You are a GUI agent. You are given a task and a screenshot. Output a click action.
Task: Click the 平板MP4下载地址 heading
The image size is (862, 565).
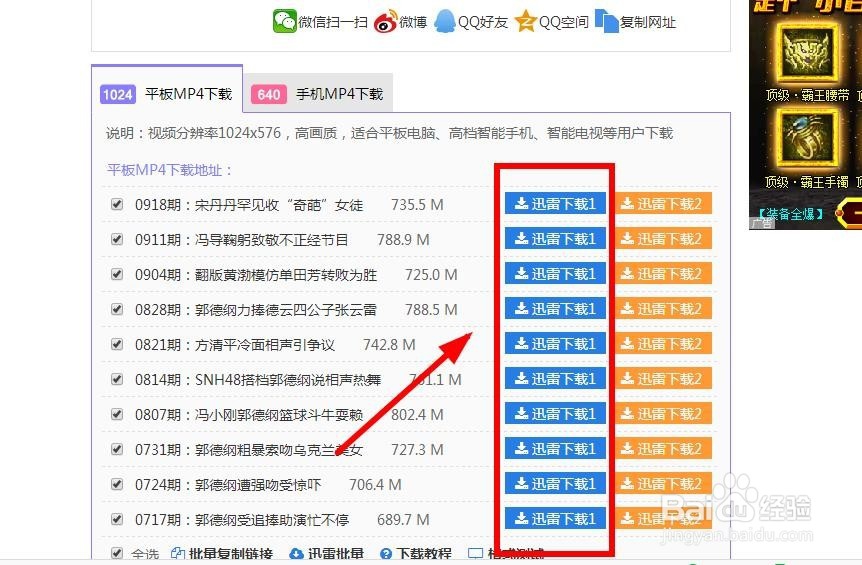[x=170, y=170]
